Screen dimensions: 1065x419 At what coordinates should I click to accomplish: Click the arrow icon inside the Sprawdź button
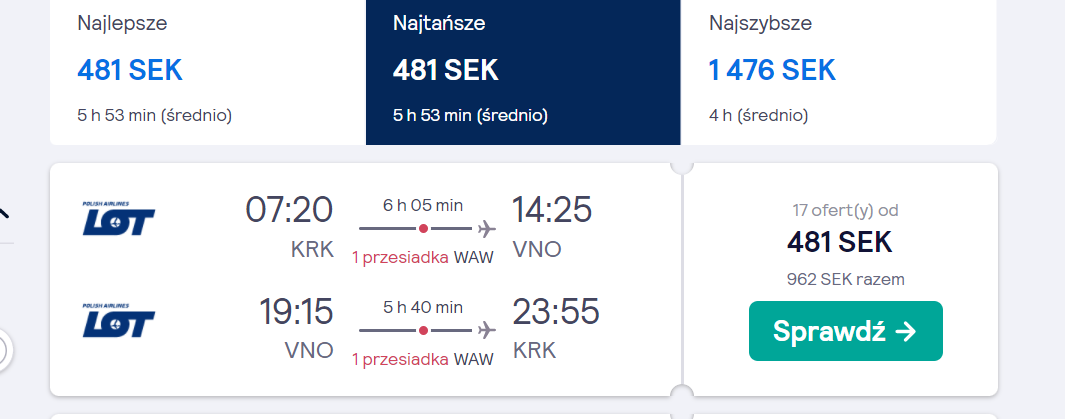(906, 331)
